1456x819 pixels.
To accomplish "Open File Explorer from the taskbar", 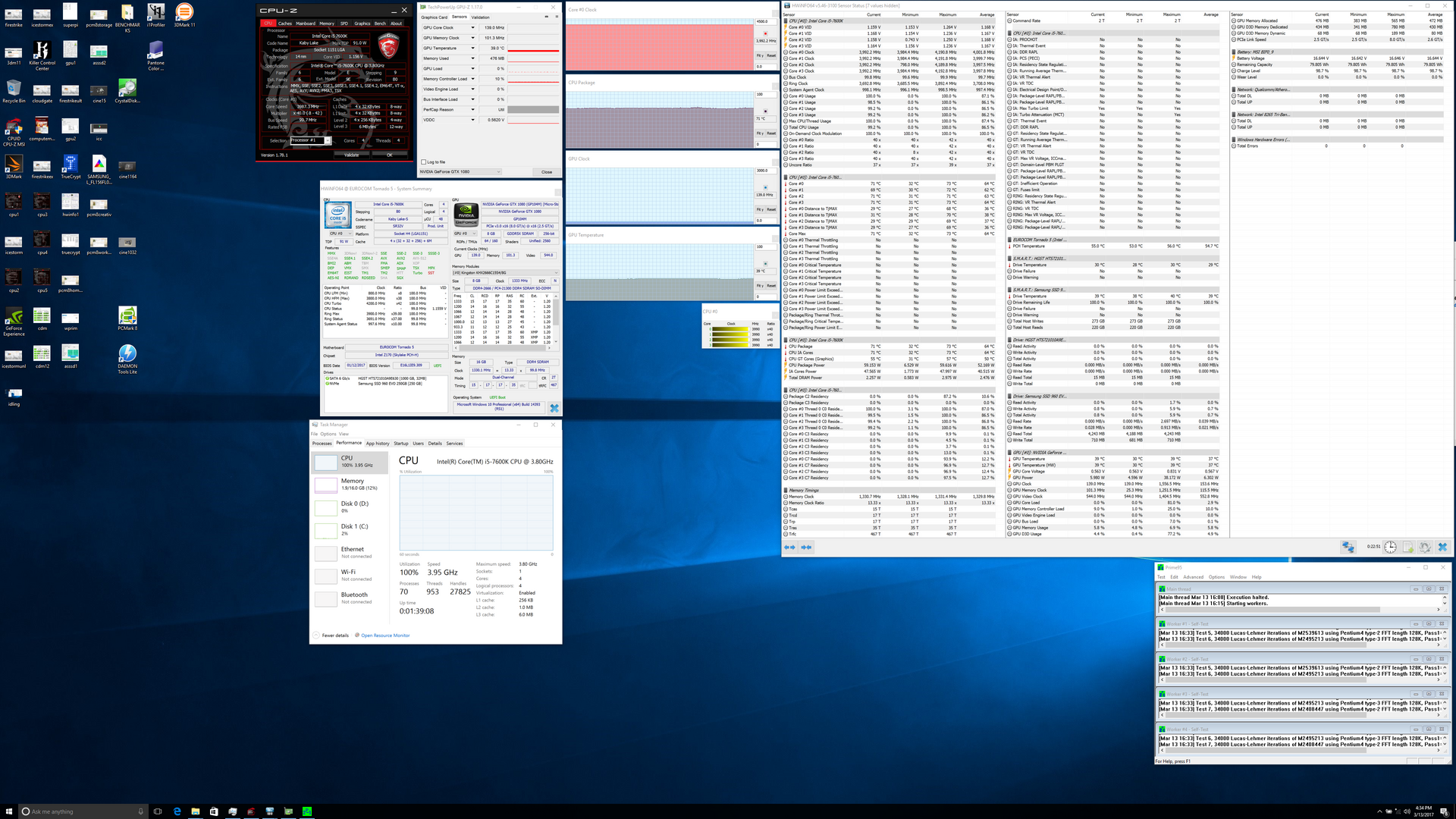I will tap(196, 811).
